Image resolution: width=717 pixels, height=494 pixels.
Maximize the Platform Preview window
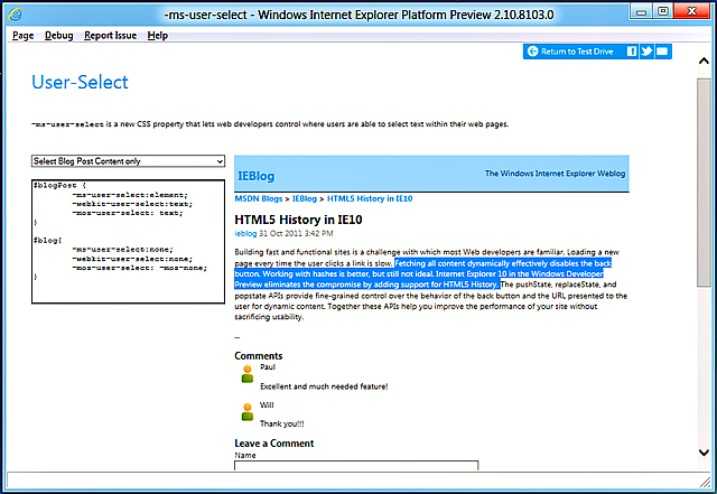point(663,11)
